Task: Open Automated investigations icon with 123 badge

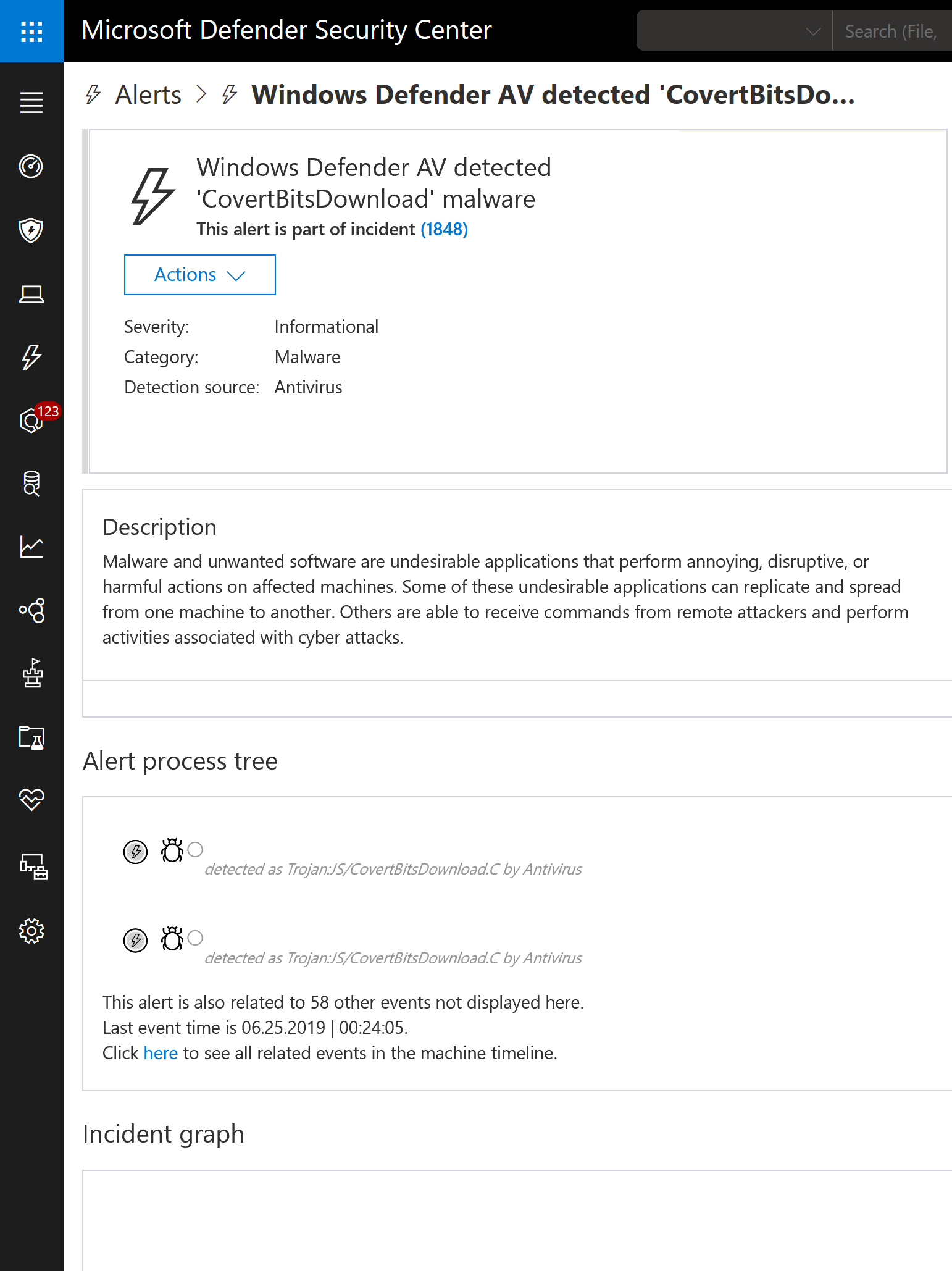Action: click(31, 421)
